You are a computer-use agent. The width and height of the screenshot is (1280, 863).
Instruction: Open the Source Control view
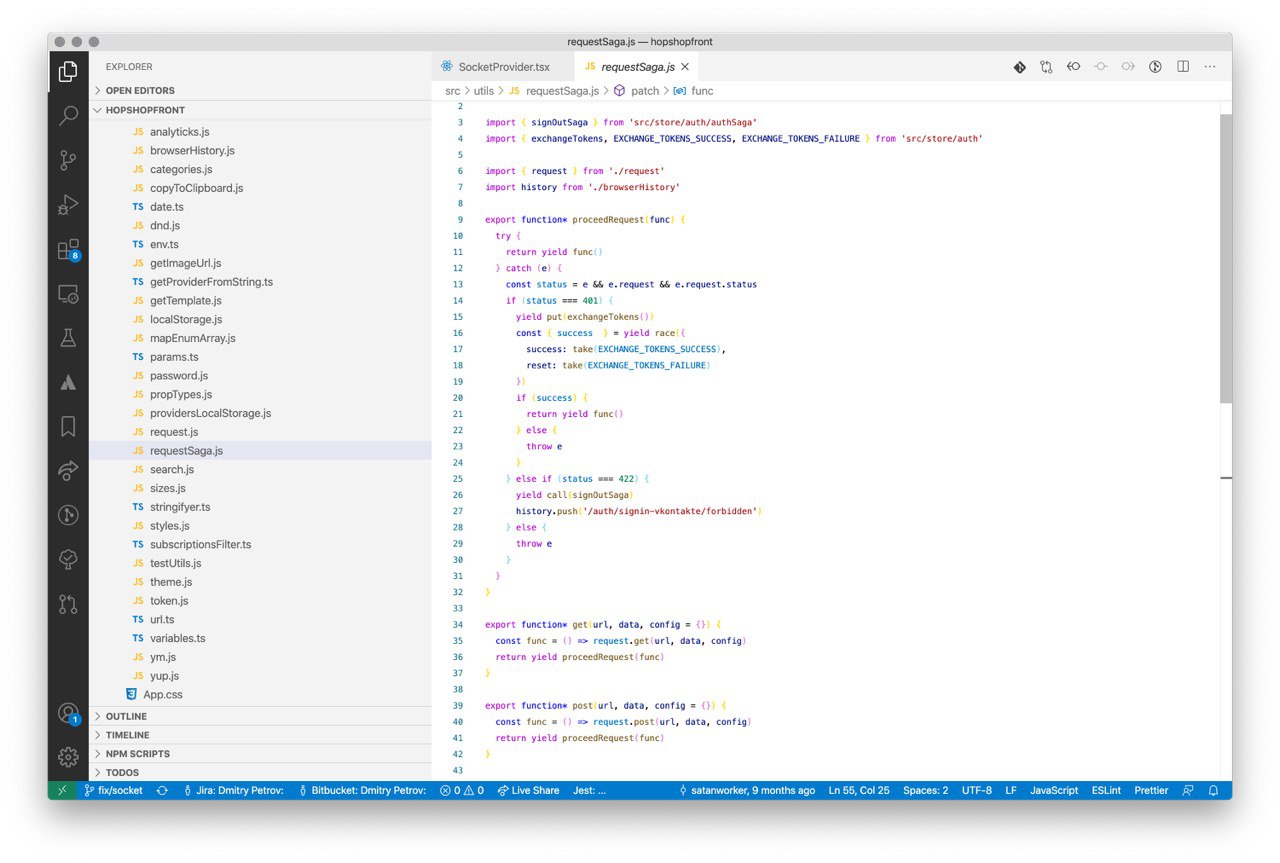tap(68, 160)
